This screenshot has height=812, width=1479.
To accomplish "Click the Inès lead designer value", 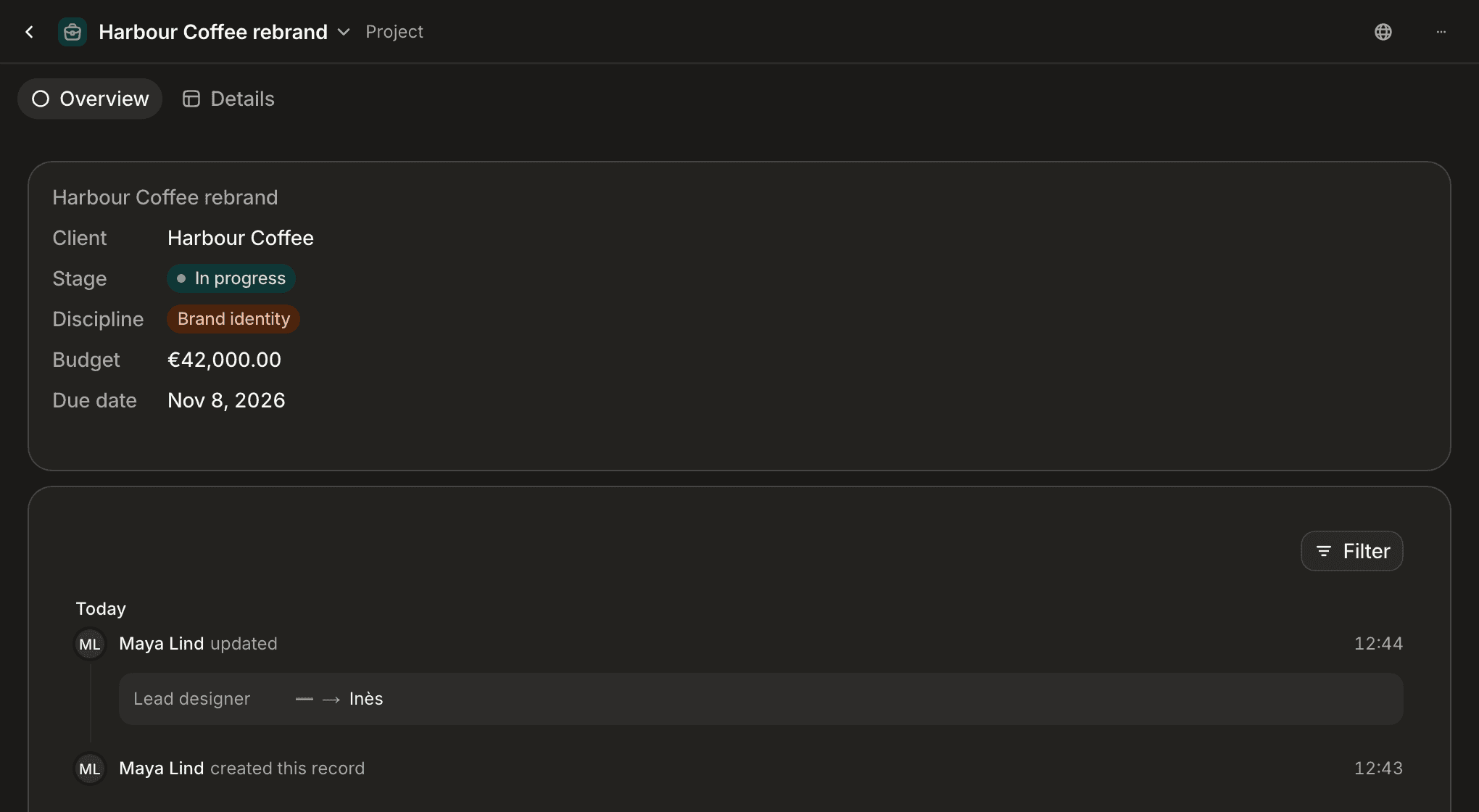I will tap(366, 699).
